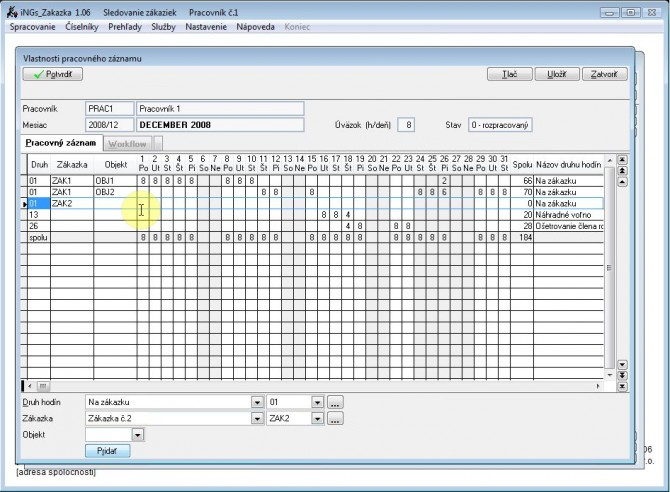Image resolution: width=670 pixels, height=492 pixels.
Task: Open Zákazka name dropdown arrow
Action: click(x=257, y=418)
